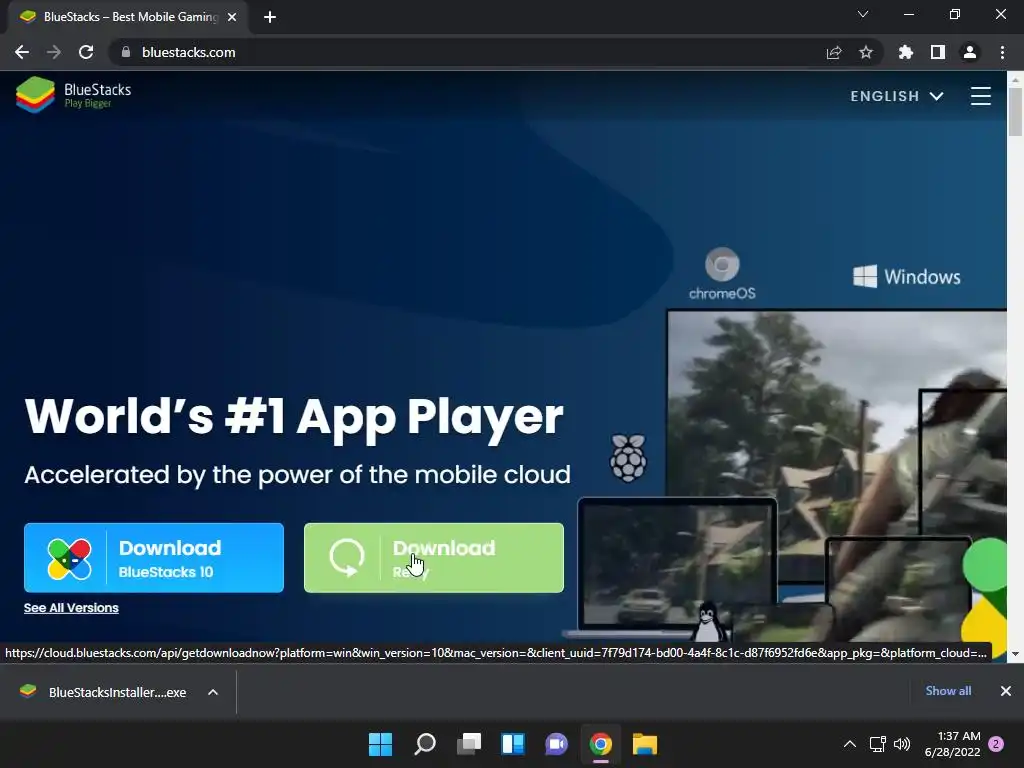Image resolution: width=1024 pixels, height=768 pixels.
Task: Click the chromeOS platform icon
Action: tap(722, 274)
